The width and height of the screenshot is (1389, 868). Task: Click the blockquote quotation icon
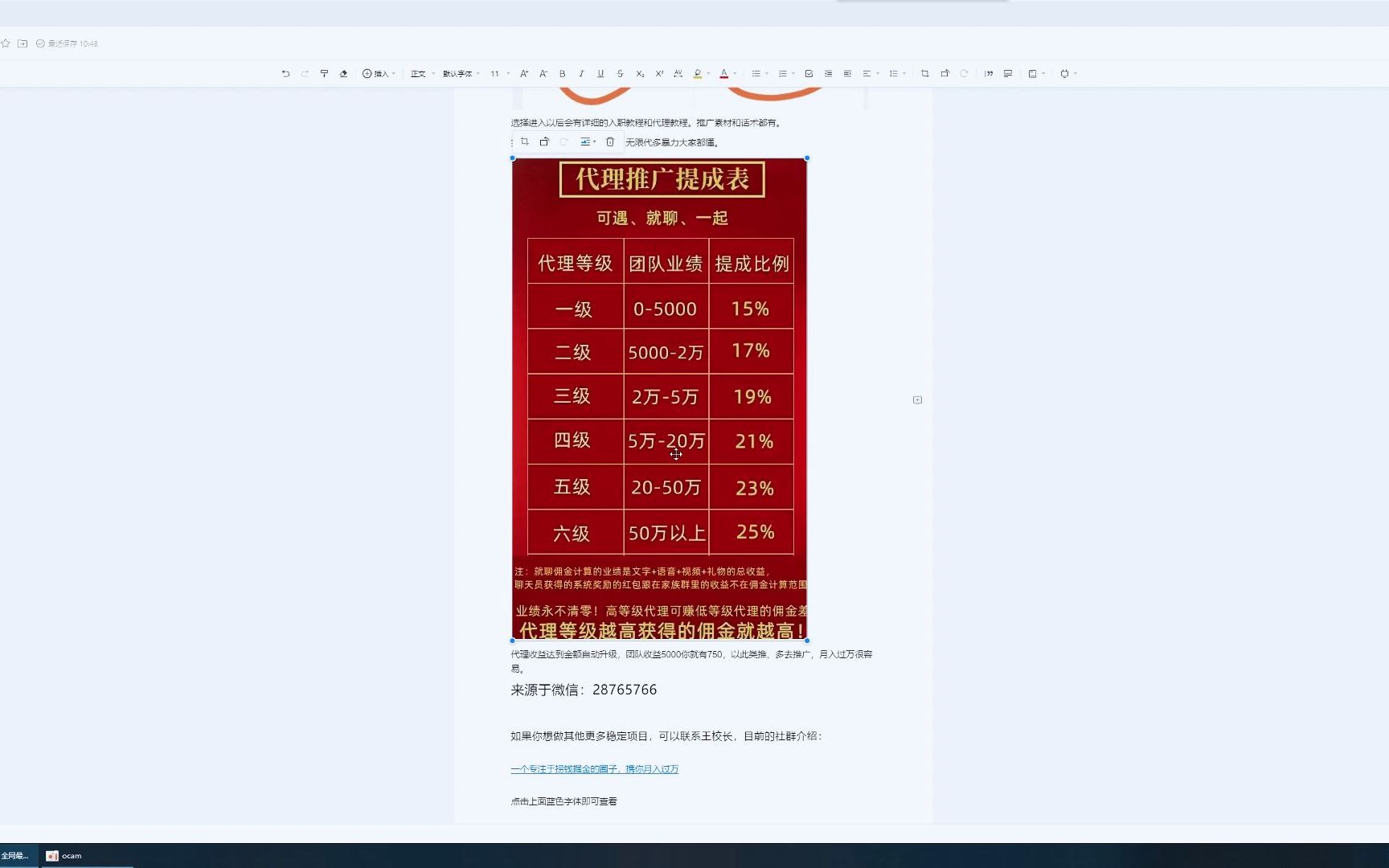[x=989, y=73]
